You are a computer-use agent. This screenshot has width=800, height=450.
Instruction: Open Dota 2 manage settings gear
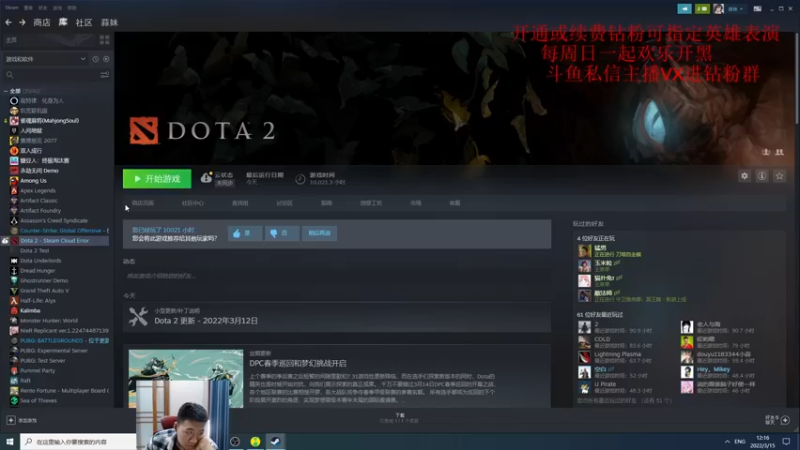pos(744,176)
